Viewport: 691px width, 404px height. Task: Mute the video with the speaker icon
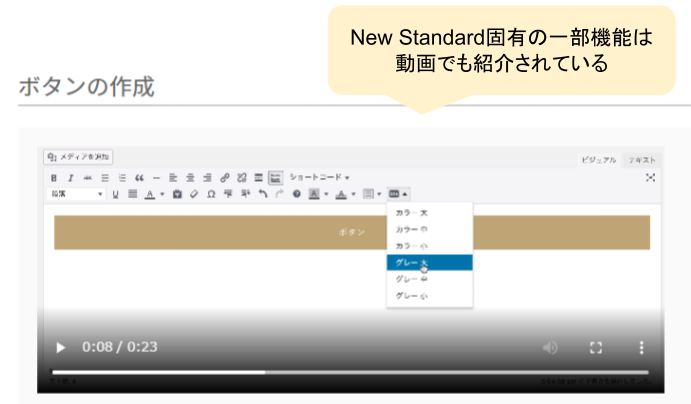coord(550,347)
